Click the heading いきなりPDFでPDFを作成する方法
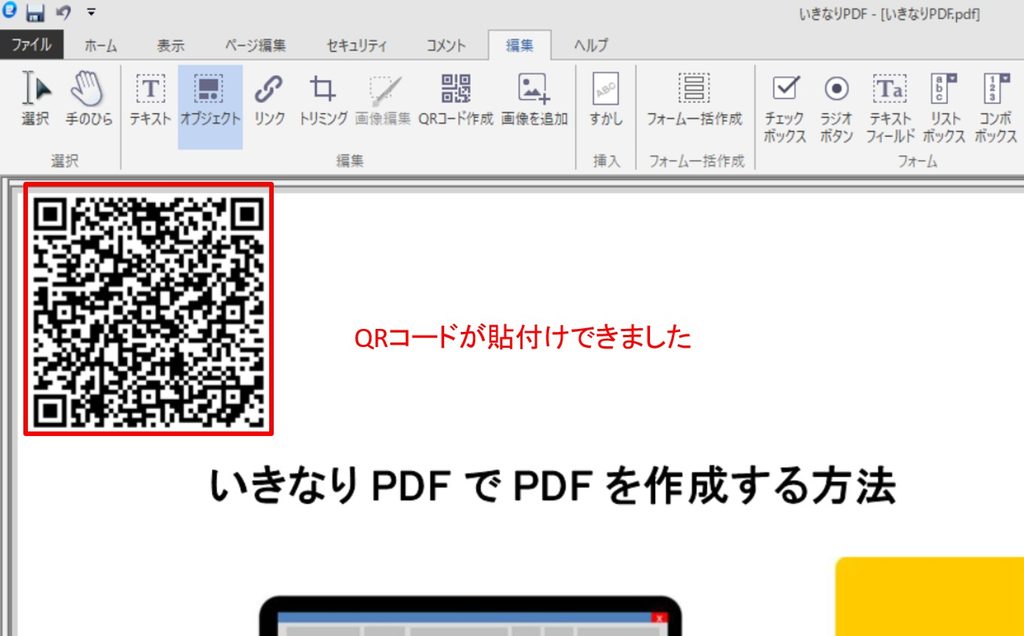Screen dimensions: 1024x636 coord(552,487)
